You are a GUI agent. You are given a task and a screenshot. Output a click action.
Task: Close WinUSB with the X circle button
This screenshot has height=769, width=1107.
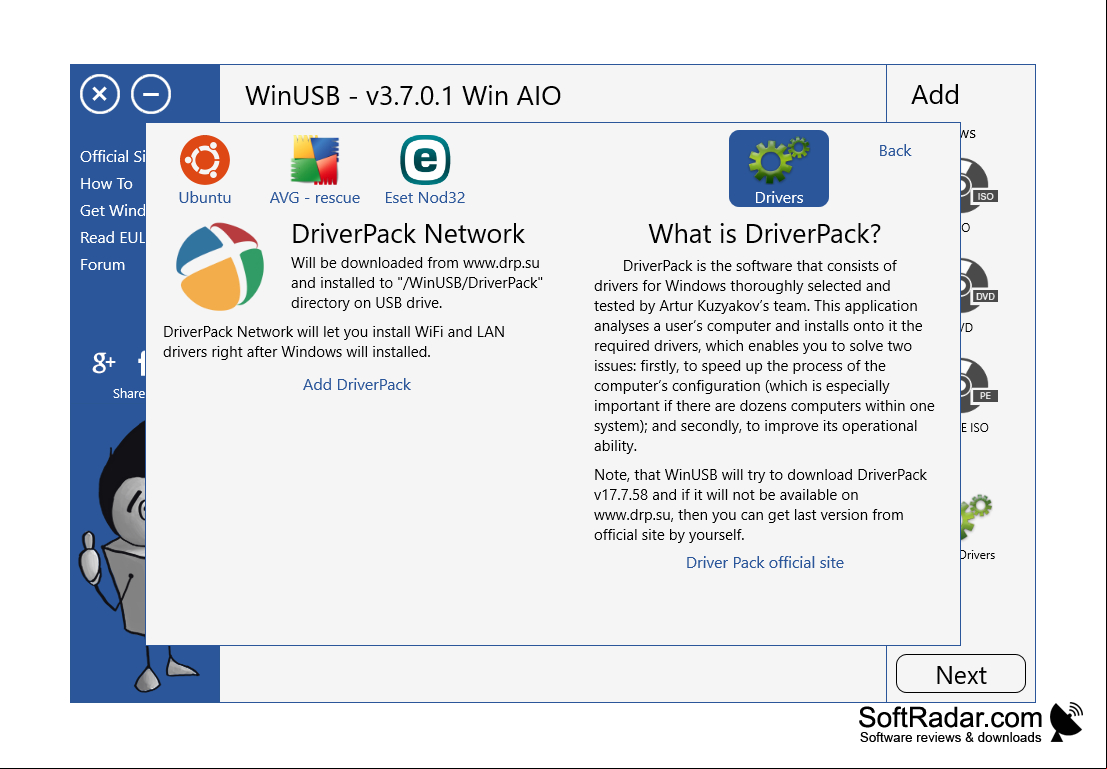point(100,94)
